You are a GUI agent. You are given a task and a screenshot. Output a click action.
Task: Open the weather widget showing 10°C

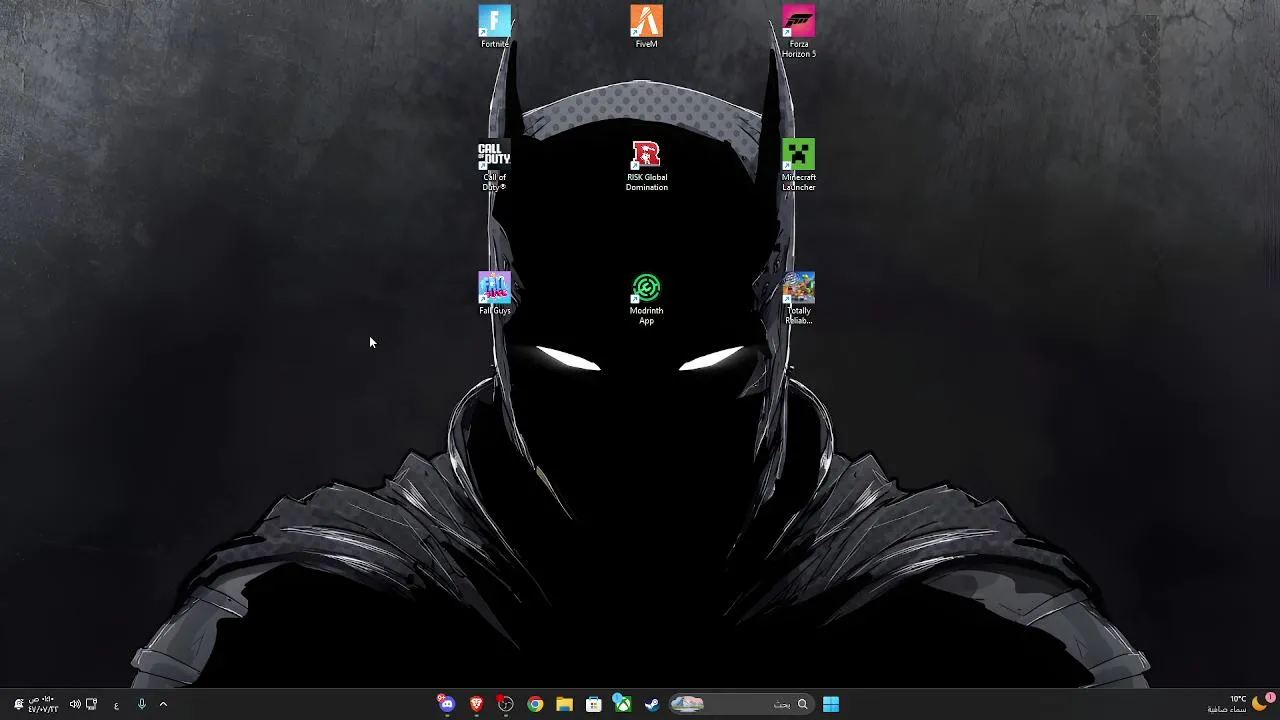point(1241,704)
